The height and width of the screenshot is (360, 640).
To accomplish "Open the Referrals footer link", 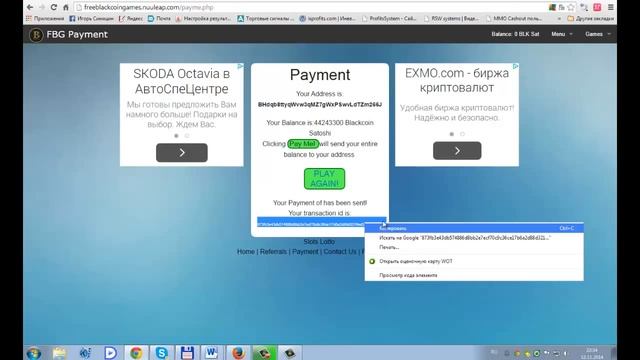I will coord(273,251).
